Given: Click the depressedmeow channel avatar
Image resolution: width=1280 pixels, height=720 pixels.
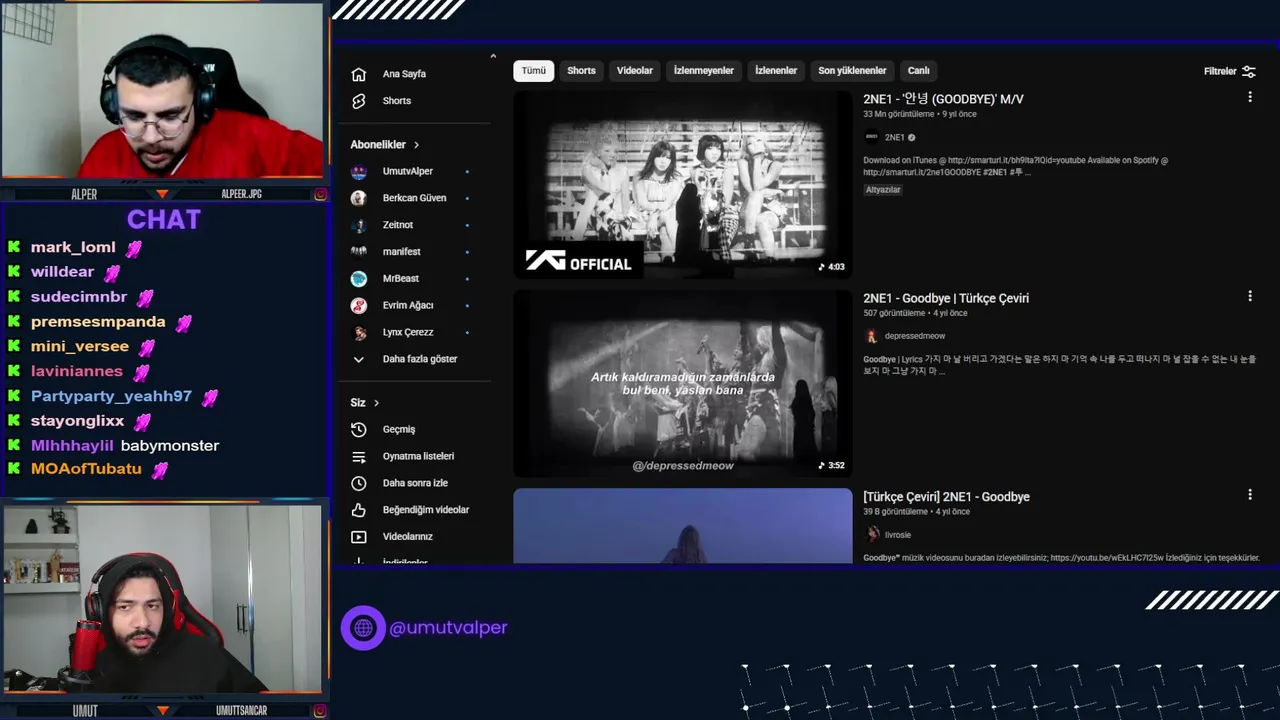Looking at the screenshot, I should pos(871,336).
